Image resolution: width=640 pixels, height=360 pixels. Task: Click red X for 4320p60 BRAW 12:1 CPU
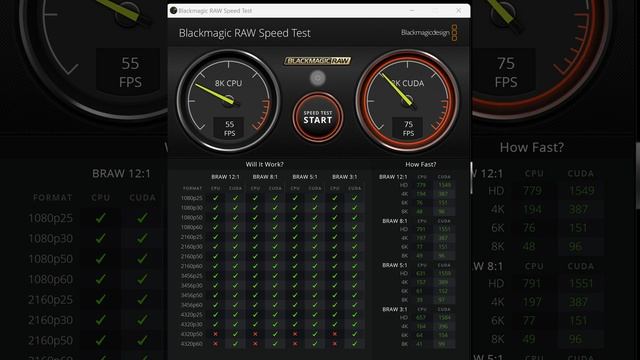(216, 344)
